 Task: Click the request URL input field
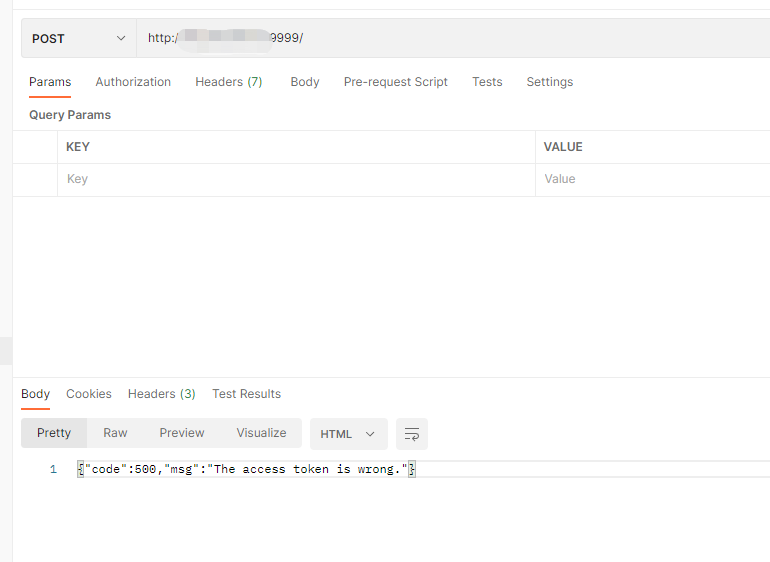coord(450,38)
